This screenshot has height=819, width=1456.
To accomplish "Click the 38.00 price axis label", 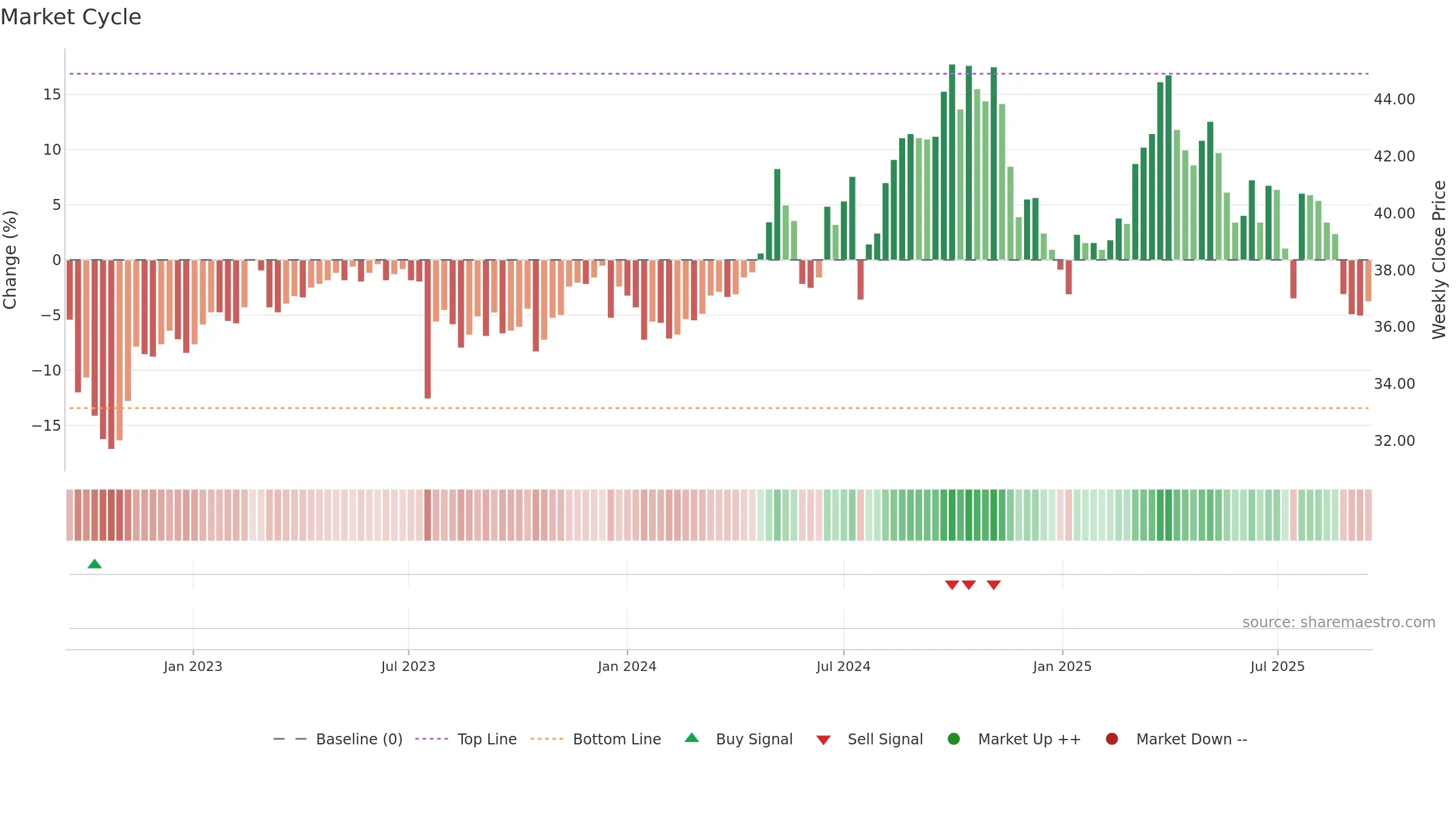I will tap(1394, 271).
